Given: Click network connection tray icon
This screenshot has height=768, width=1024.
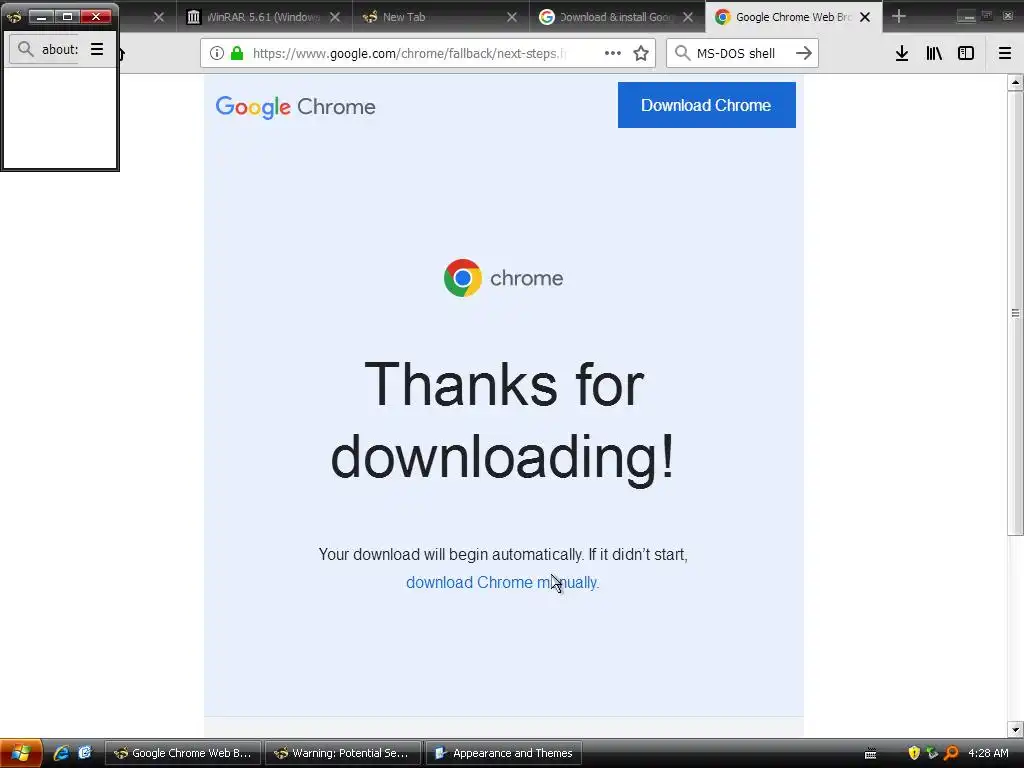Looking at the screenshot, I should (933, 753).
